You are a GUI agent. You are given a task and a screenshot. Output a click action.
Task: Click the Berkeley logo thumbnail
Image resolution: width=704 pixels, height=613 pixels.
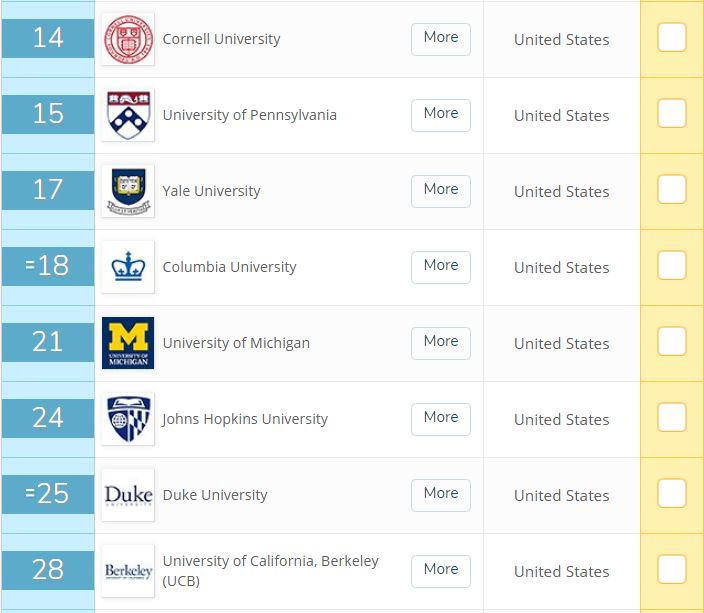click(128, 571)
